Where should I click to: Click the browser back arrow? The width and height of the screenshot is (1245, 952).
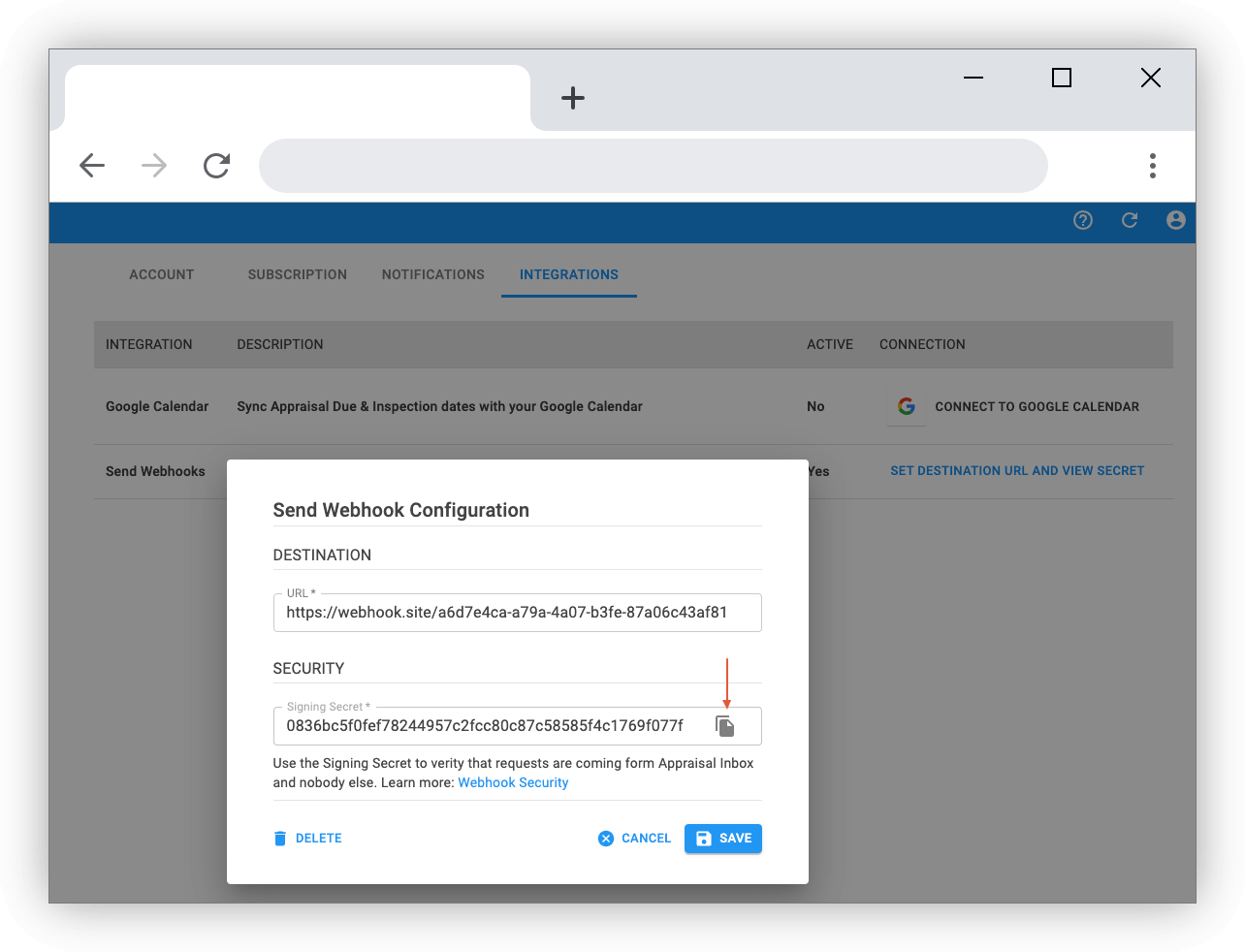(92, 166)
